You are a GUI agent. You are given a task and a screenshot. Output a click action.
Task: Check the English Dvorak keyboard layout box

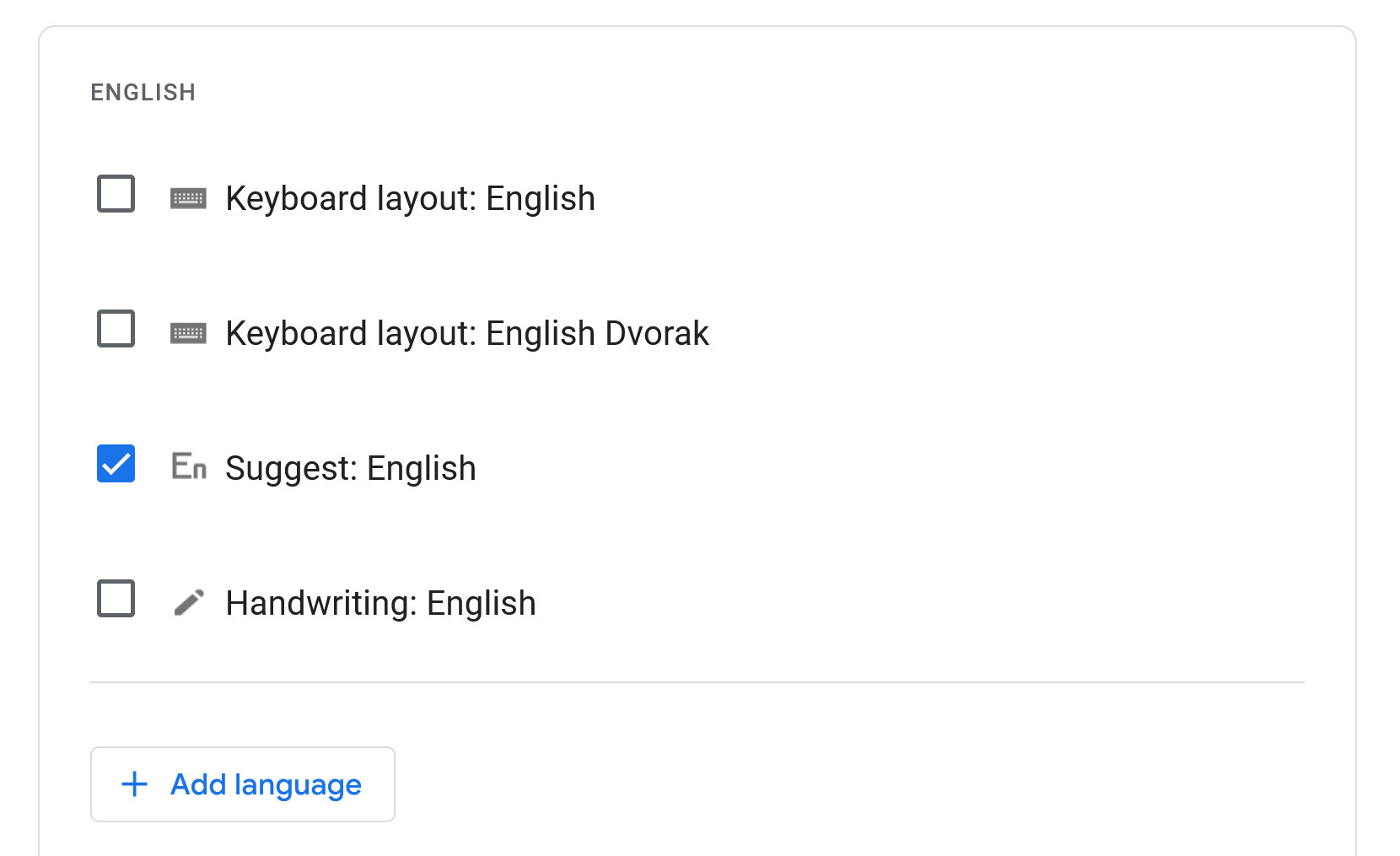tap(116, 329)
